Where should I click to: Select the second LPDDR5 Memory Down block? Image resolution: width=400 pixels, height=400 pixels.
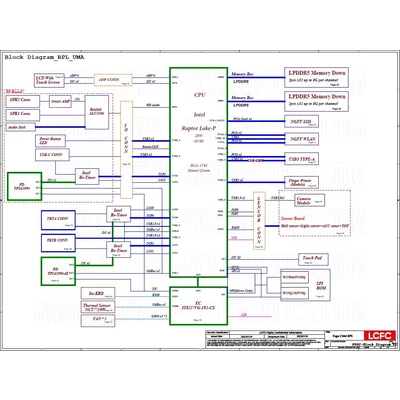316,101
